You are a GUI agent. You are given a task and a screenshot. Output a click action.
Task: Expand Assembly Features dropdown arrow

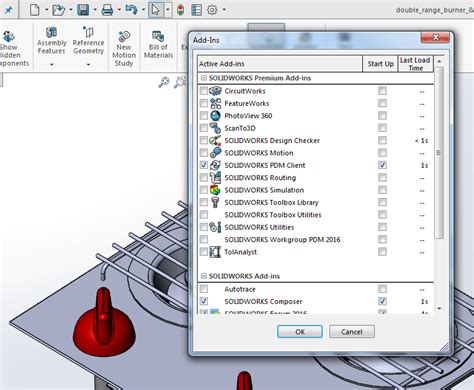point(52,64)
